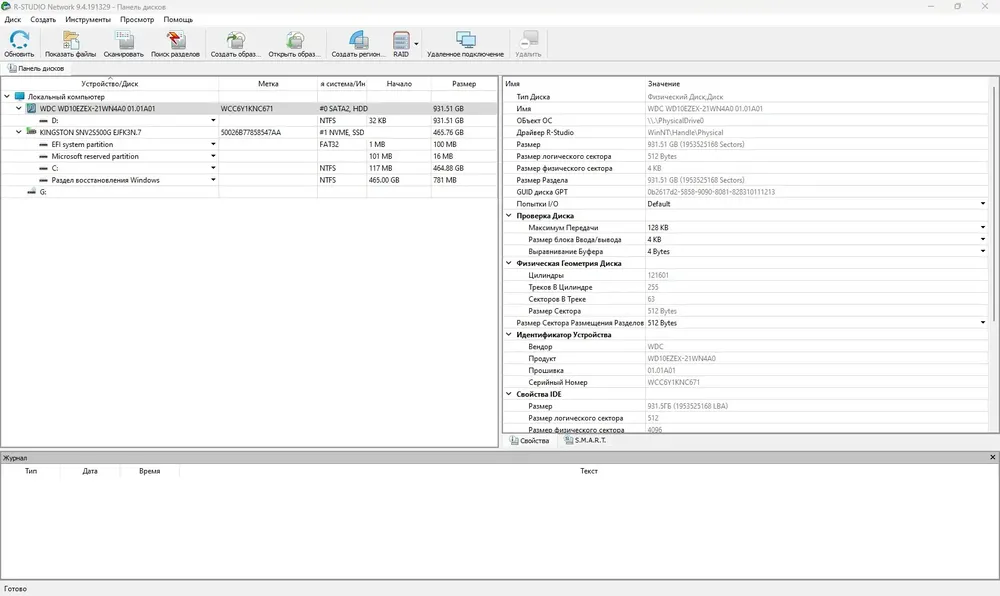Open Выравнивание Буфера 4 Bytes dropdown
Viewport: 1000px width, 596px height.
pos(982,251)
